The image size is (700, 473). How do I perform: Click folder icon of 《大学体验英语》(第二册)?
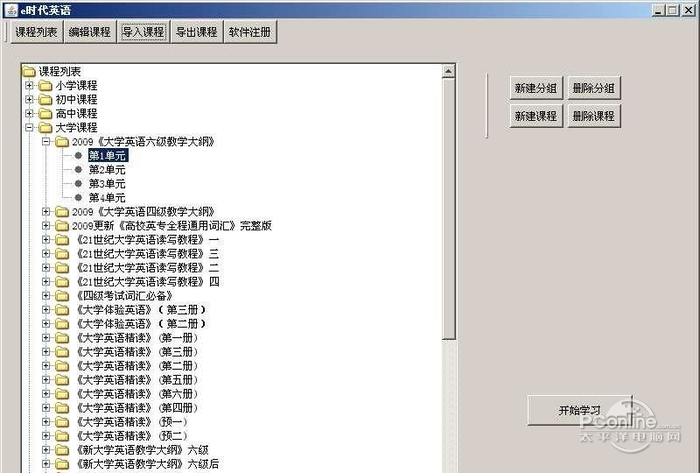point(62,324)
